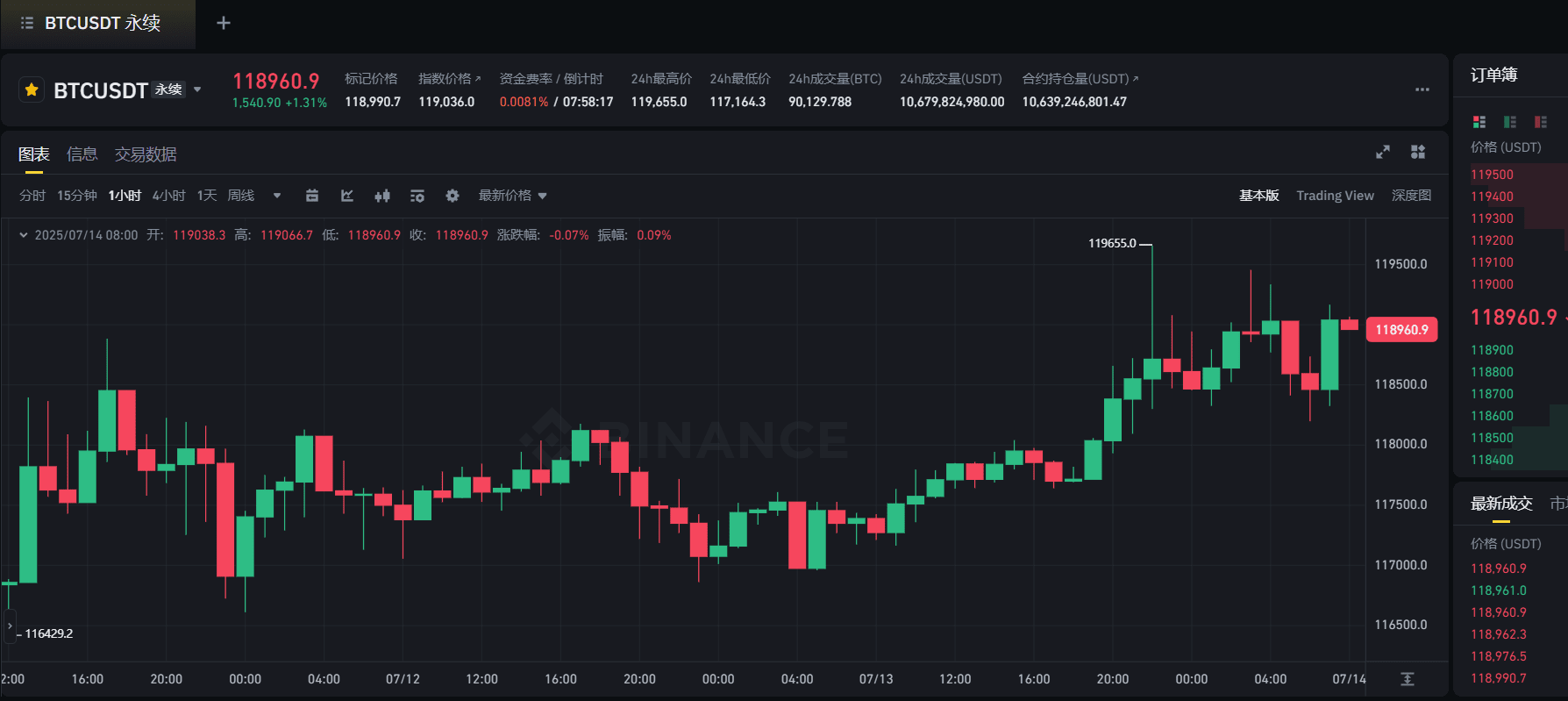Open the technical indicators chart icon

click(347, 196)
